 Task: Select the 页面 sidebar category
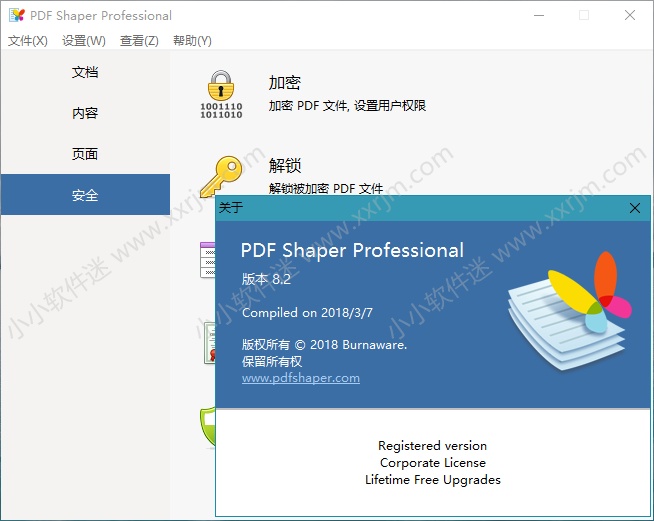85,154
